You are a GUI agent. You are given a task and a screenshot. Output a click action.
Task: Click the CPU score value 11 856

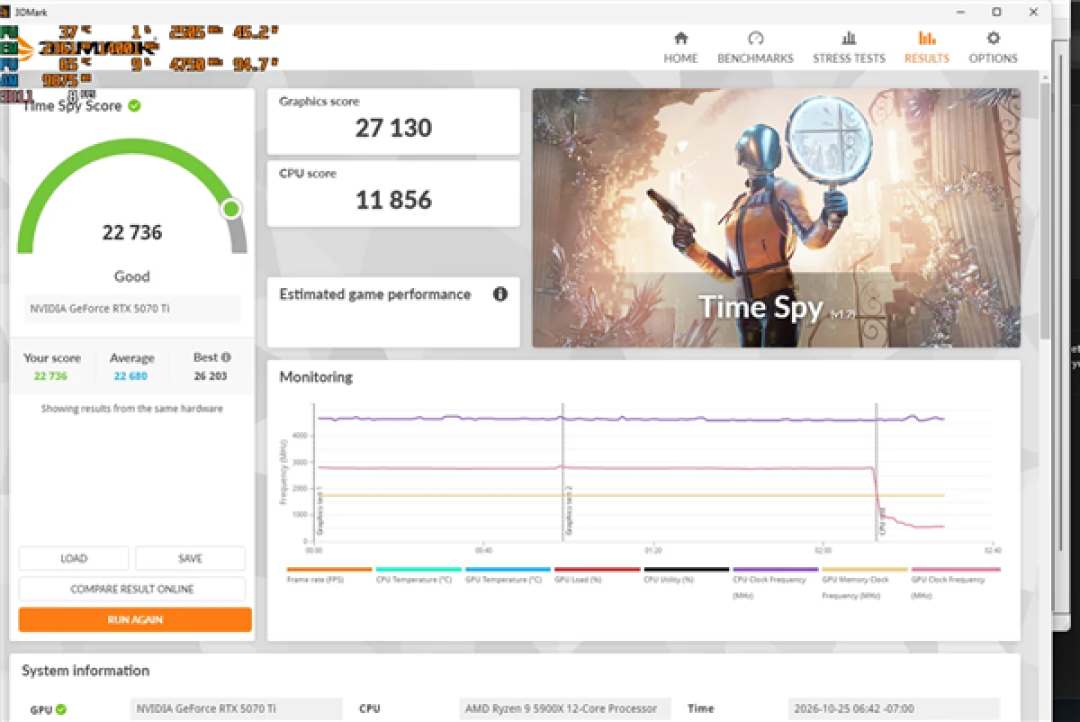coord(393,200)
